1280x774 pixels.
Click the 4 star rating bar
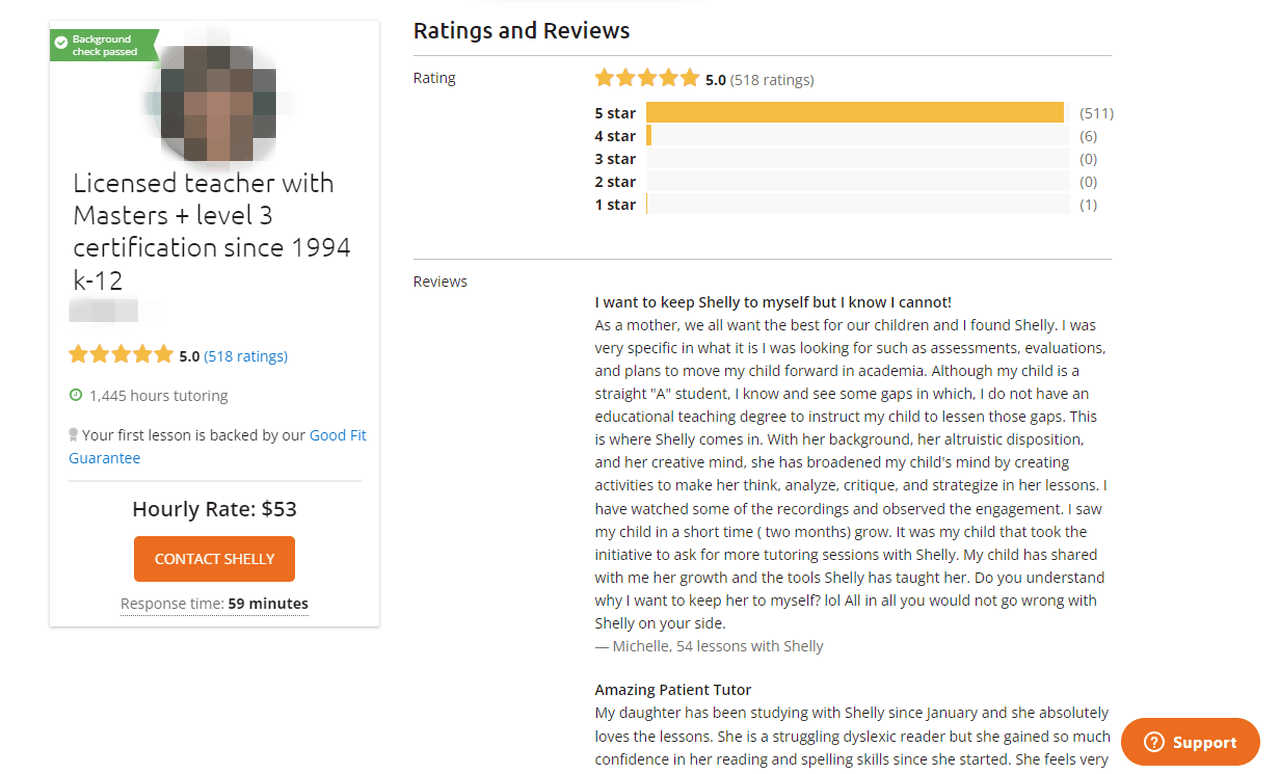tap(855, 136)
